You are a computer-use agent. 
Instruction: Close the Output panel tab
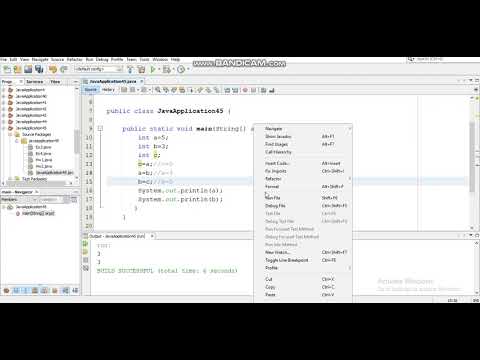[x=152, y=236]
